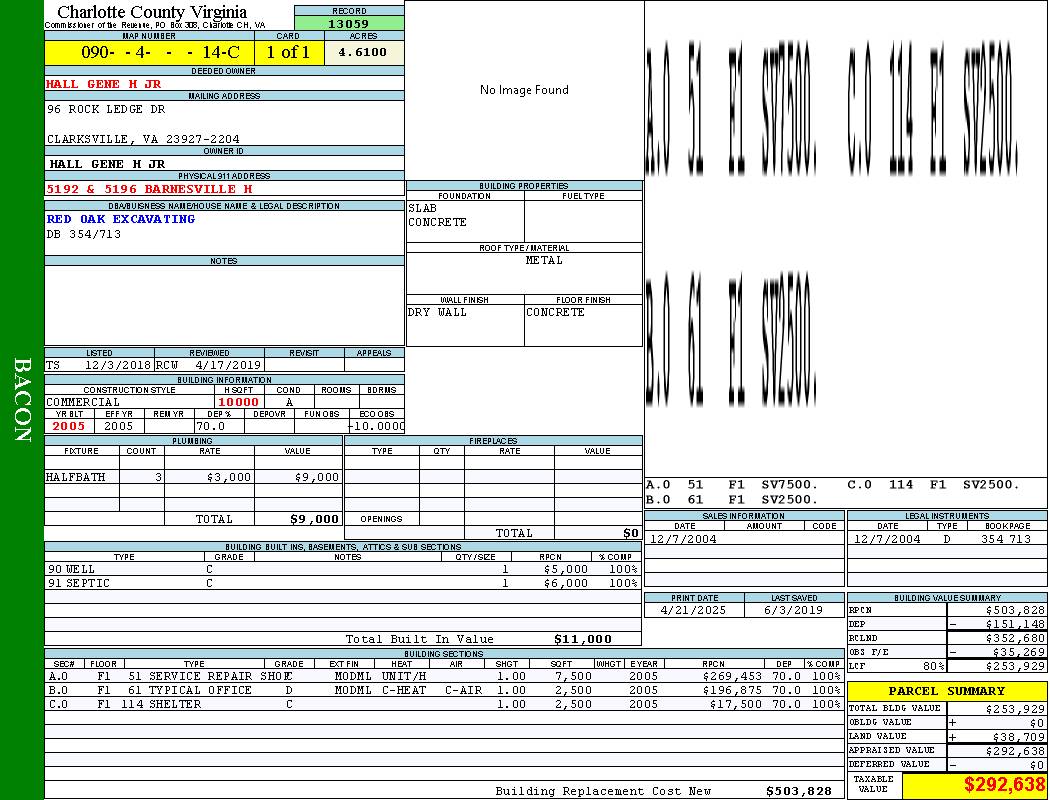1050x800 pixels.
Task: Select the A.0 Service Repair Shop section row
Action: [444, 676]
